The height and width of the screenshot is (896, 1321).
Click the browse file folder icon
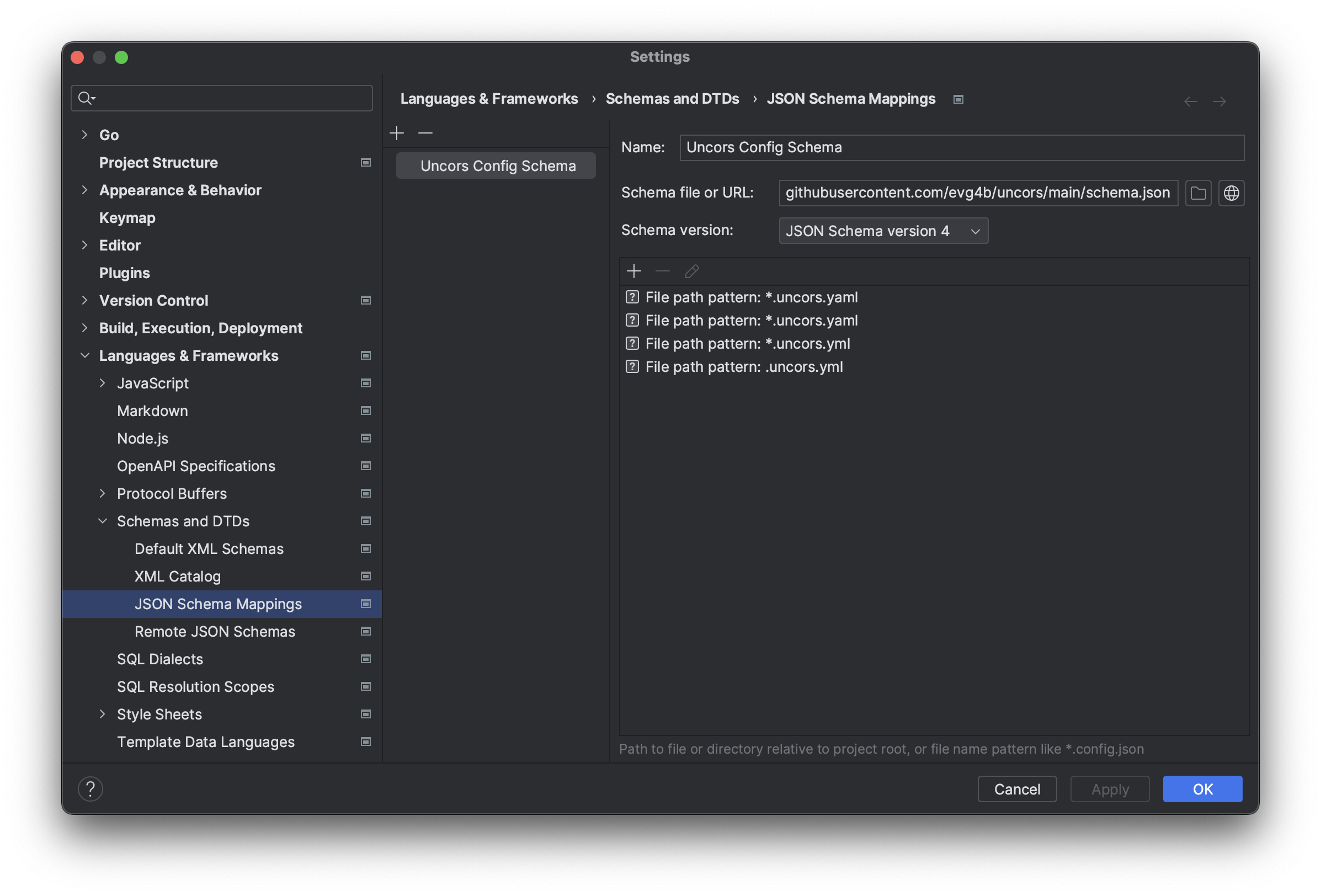click(x=1198, y=192)
